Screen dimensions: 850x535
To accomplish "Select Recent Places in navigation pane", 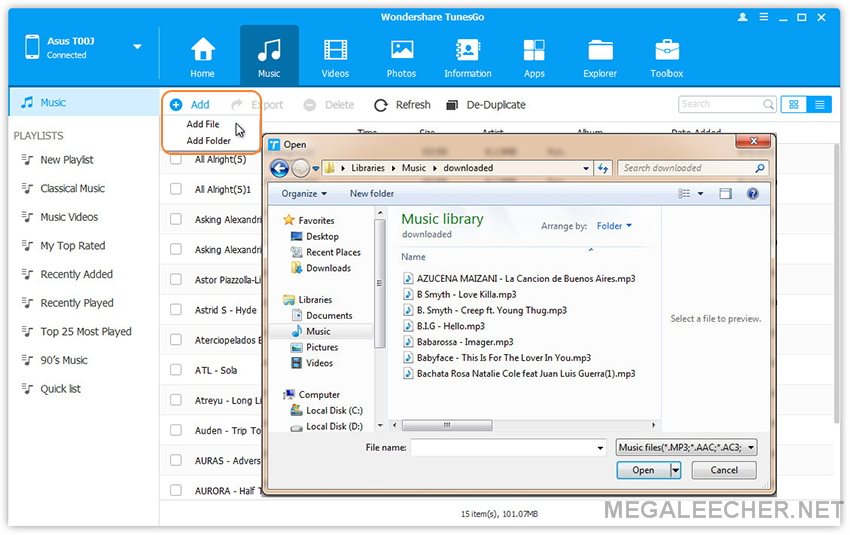I will pos(326,252).
